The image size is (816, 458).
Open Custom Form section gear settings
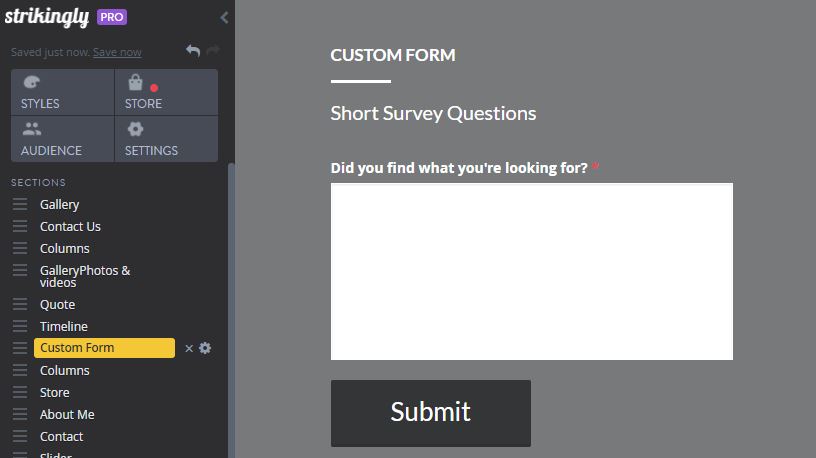click(x=205, y=348)
